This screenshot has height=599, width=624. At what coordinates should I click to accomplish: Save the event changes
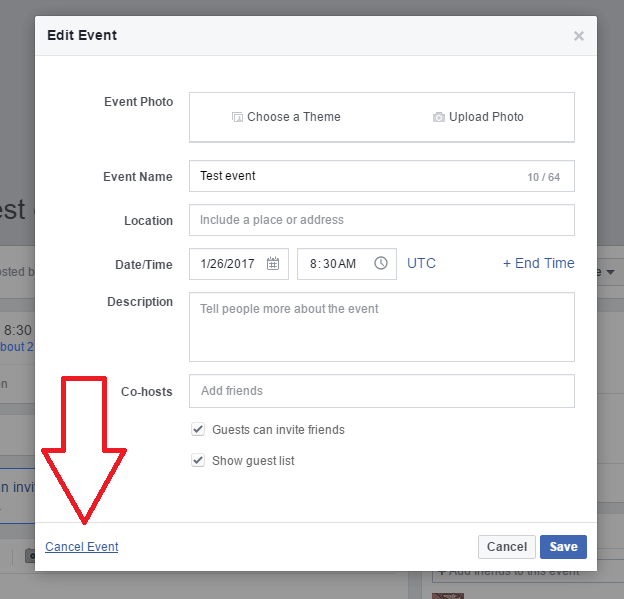[563, 547]
